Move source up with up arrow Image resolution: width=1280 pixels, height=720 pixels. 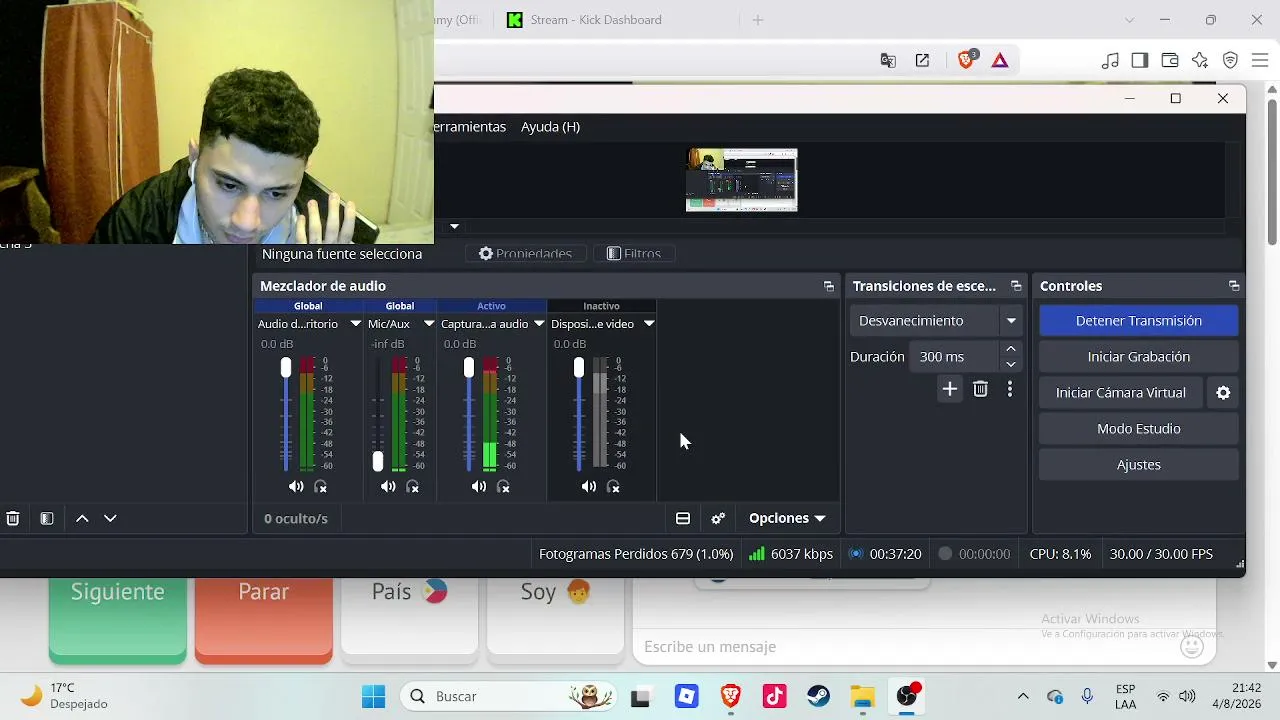(x=82, y=518)
